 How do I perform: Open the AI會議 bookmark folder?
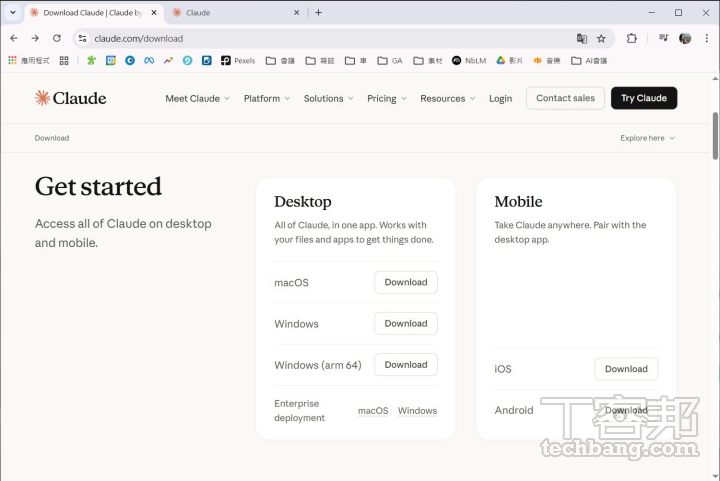point(589,61)
